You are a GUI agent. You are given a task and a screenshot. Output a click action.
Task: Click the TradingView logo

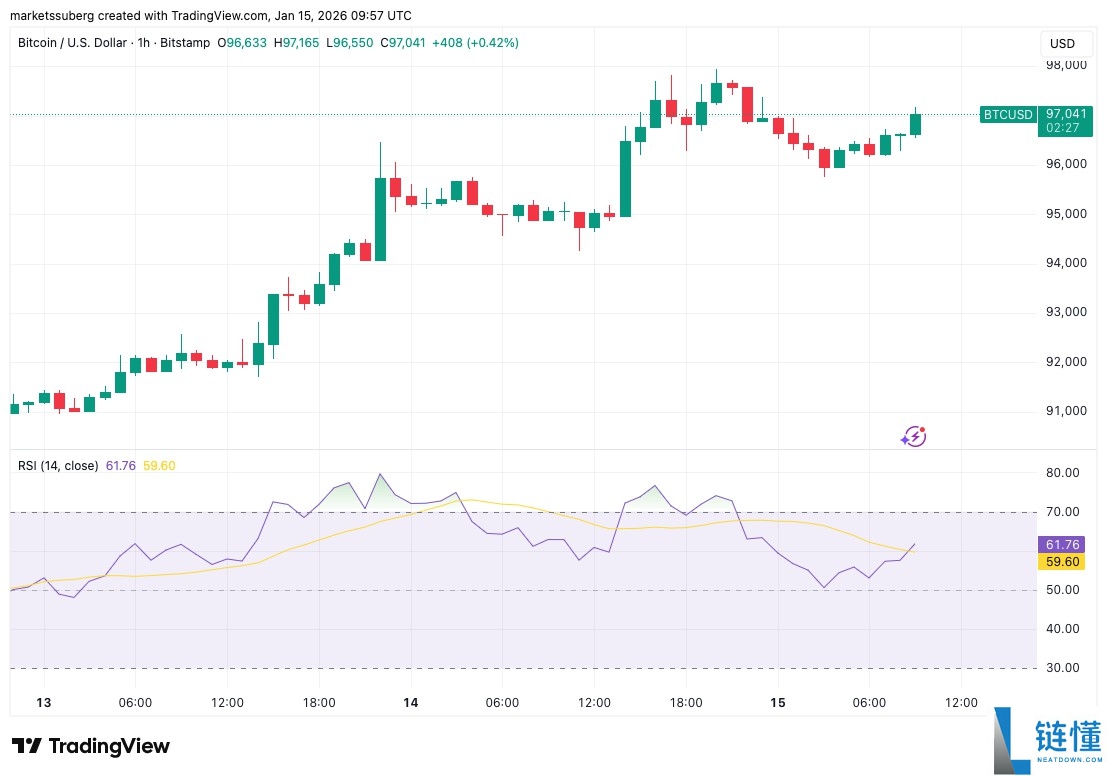point(90,746)
